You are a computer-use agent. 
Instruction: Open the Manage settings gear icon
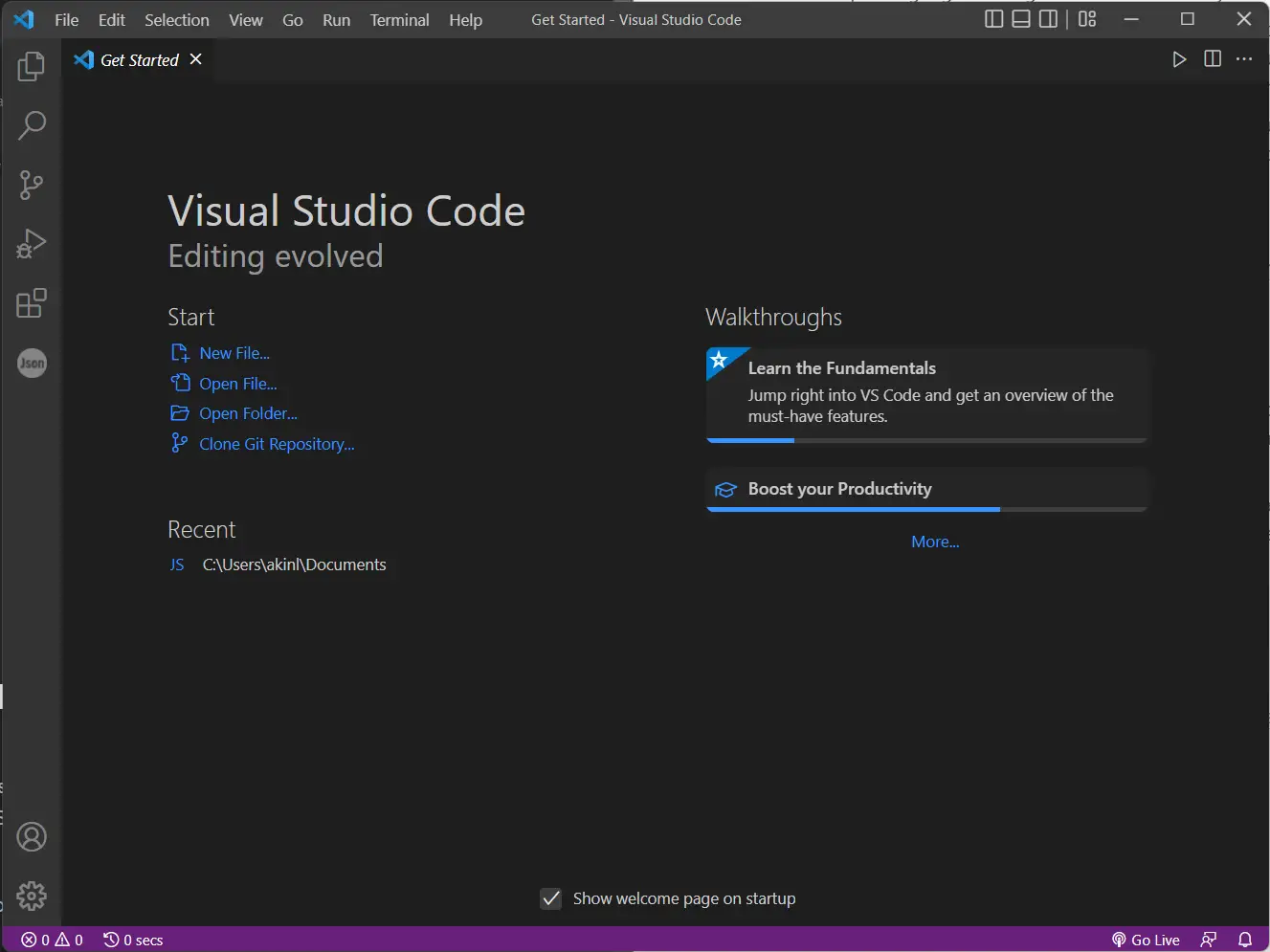32,897
